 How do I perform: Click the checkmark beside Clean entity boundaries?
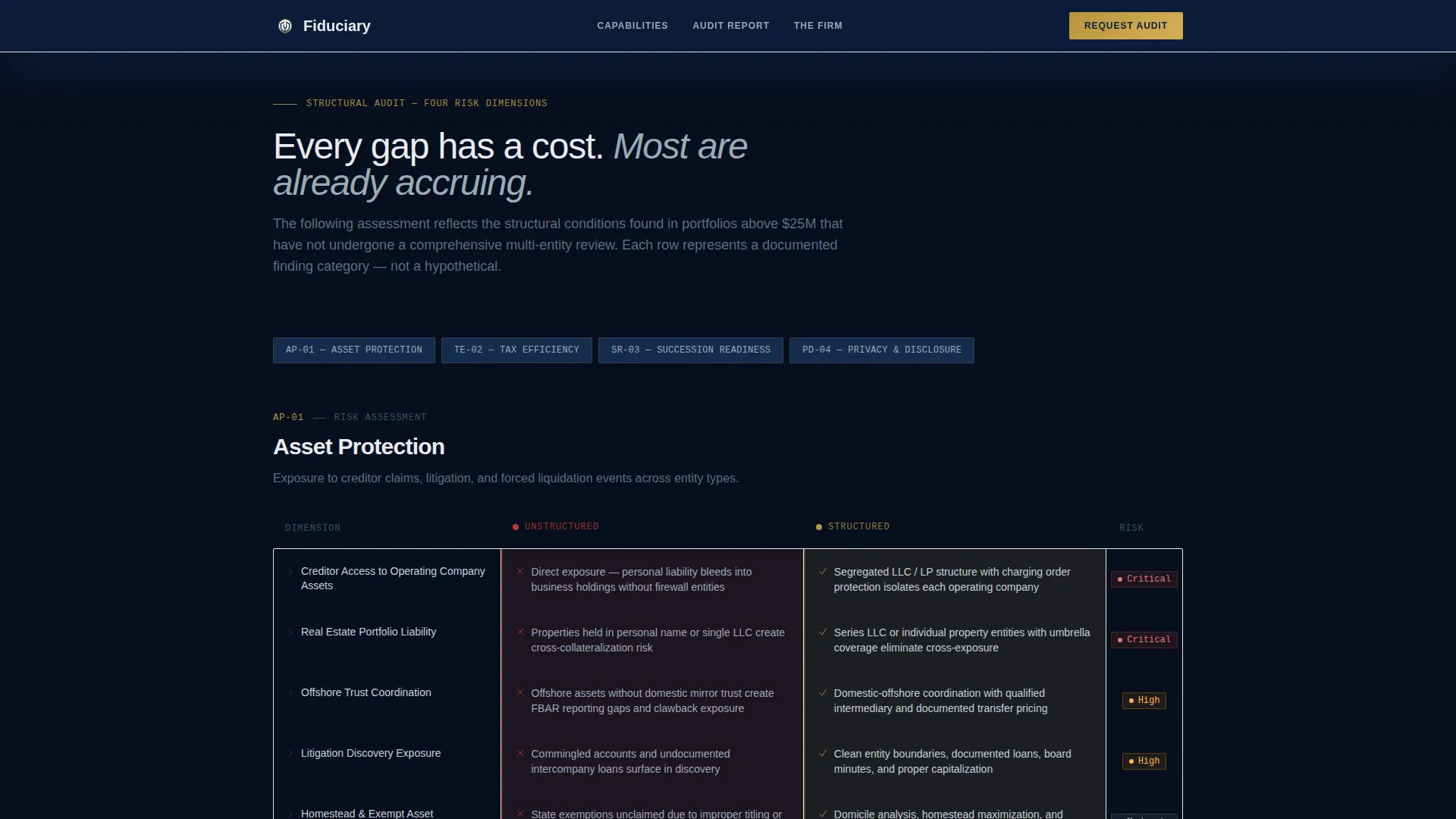823,753
